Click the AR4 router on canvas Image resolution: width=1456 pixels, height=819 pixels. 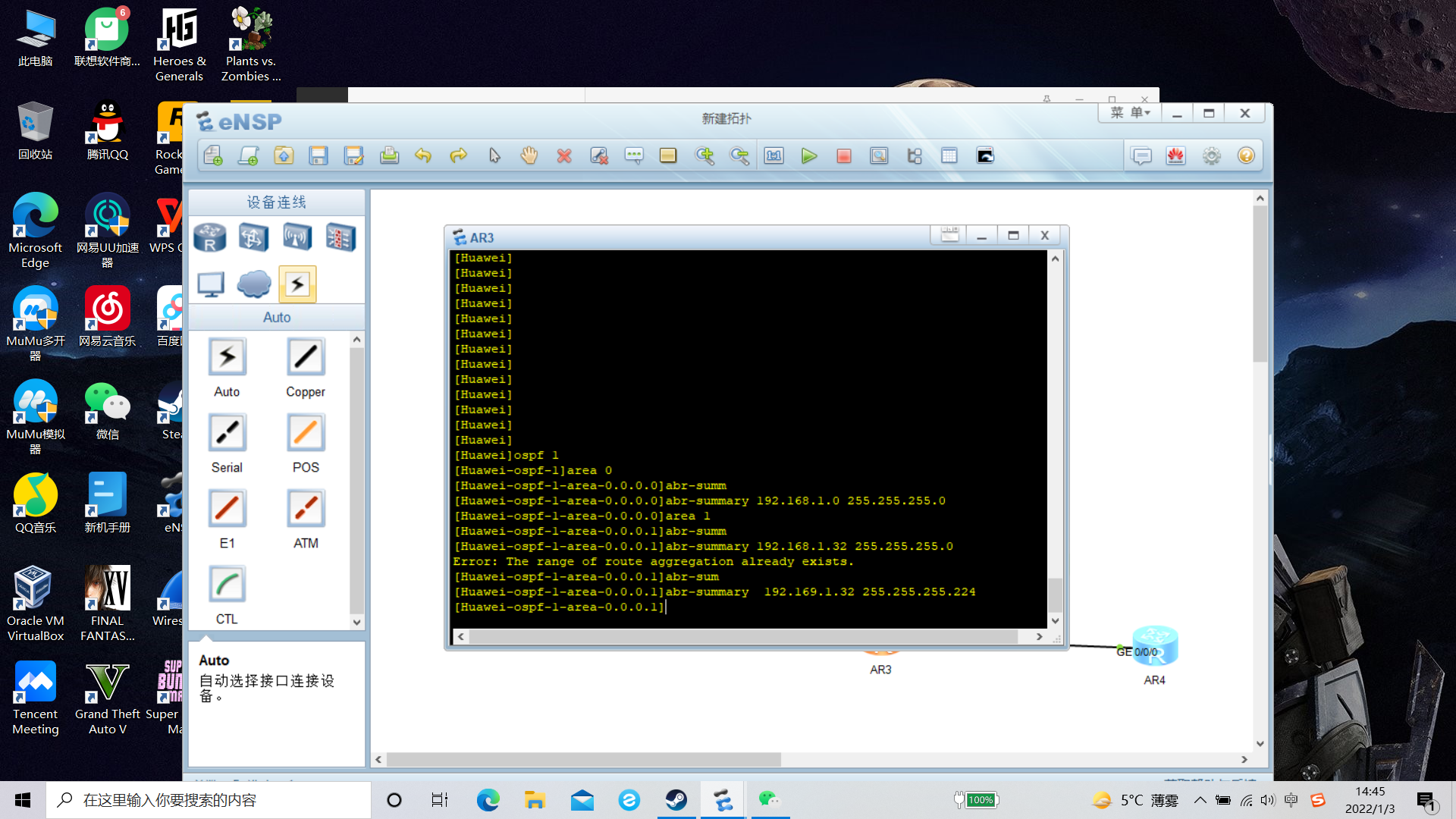pos(1154,647)
